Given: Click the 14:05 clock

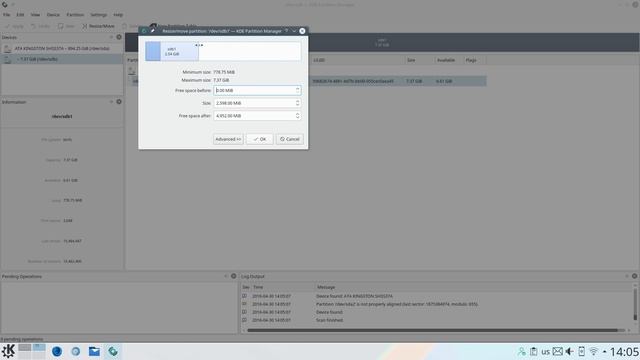Looking at the screenshot, I should [x=624, y=351].
